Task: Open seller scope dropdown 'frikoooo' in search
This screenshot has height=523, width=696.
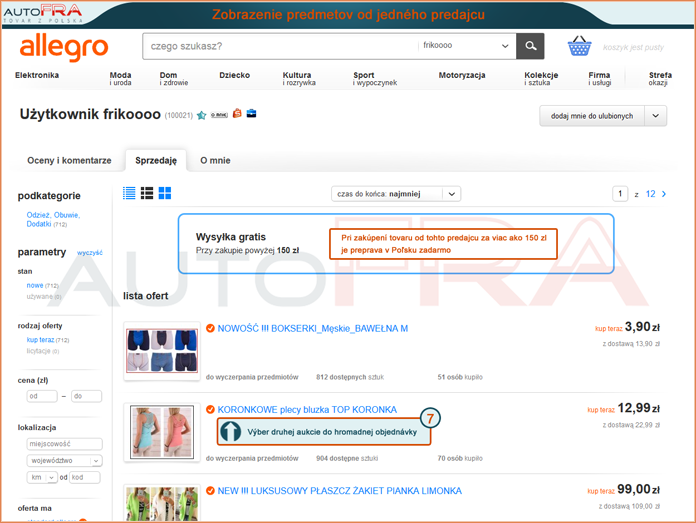Action: pyautogui.click(x=466, y=46)
